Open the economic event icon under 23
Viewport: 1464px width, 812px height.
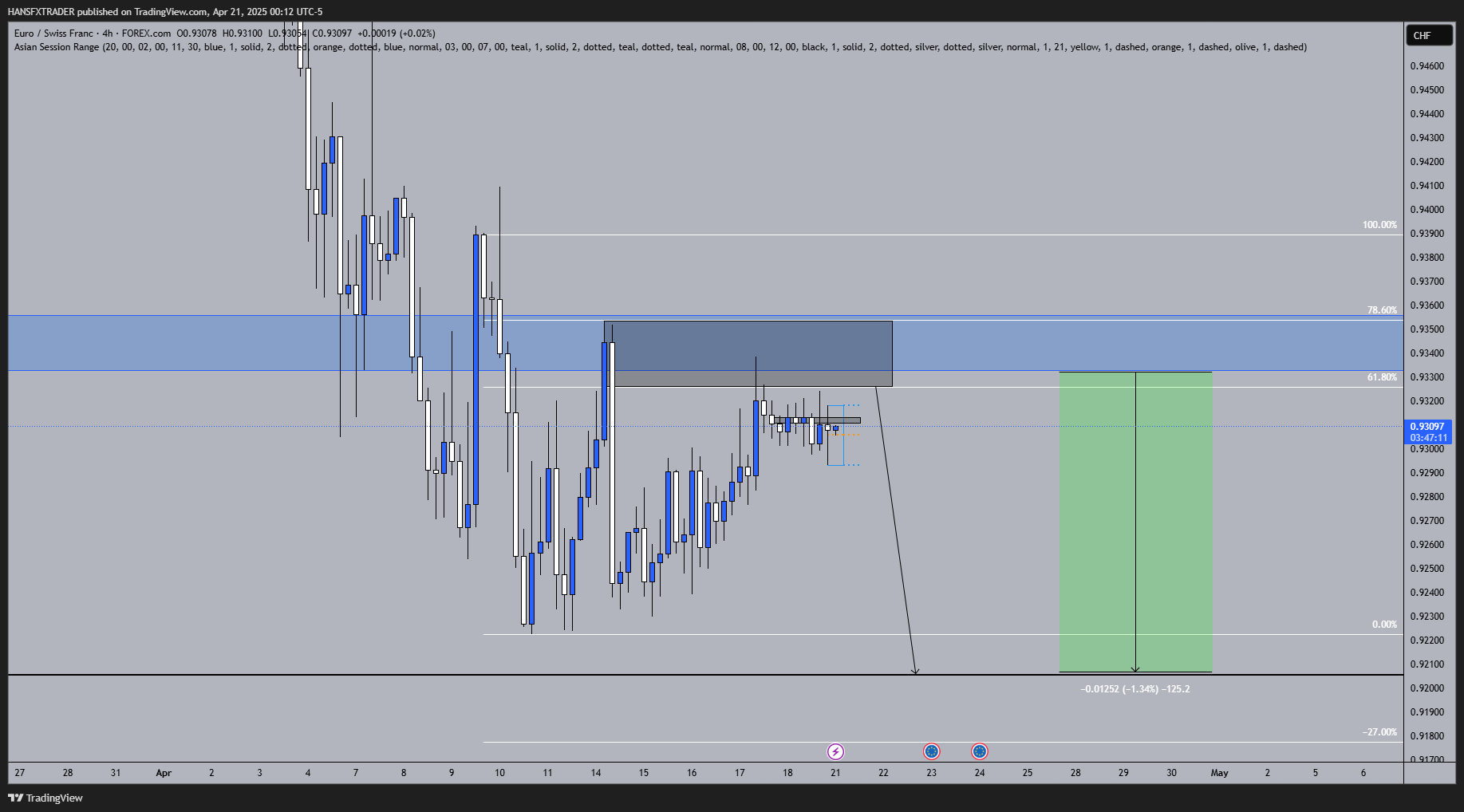click(x=931, y=751)
